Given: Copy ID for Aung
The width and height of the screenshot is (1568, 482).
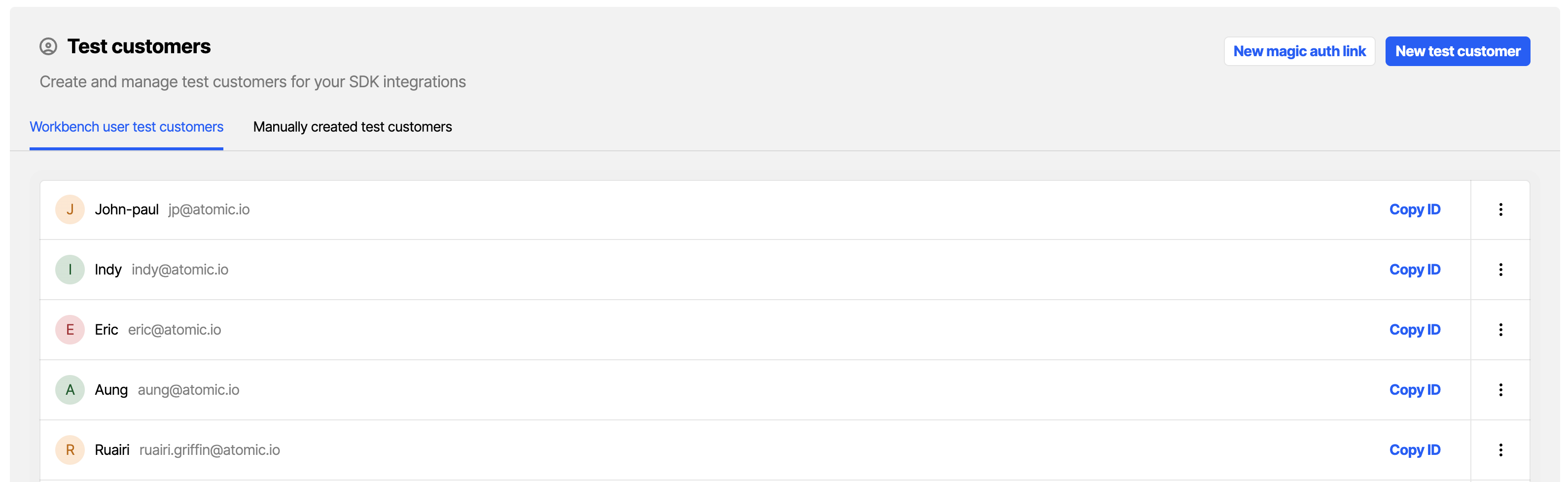Looking at the screenshot, I should (1415, 389).
